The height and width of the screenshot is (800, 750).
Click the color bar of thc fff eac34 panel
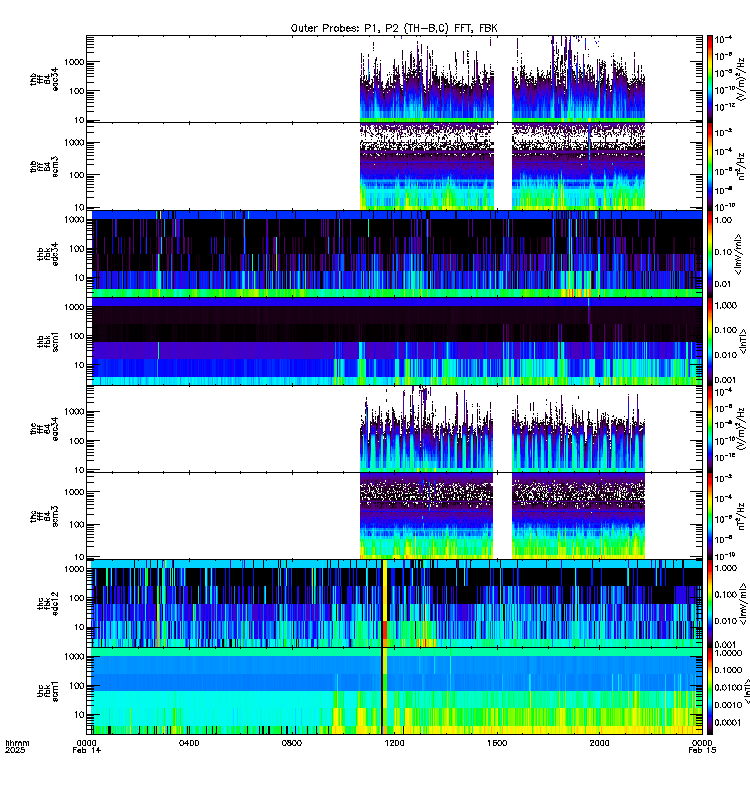[710, 428]
